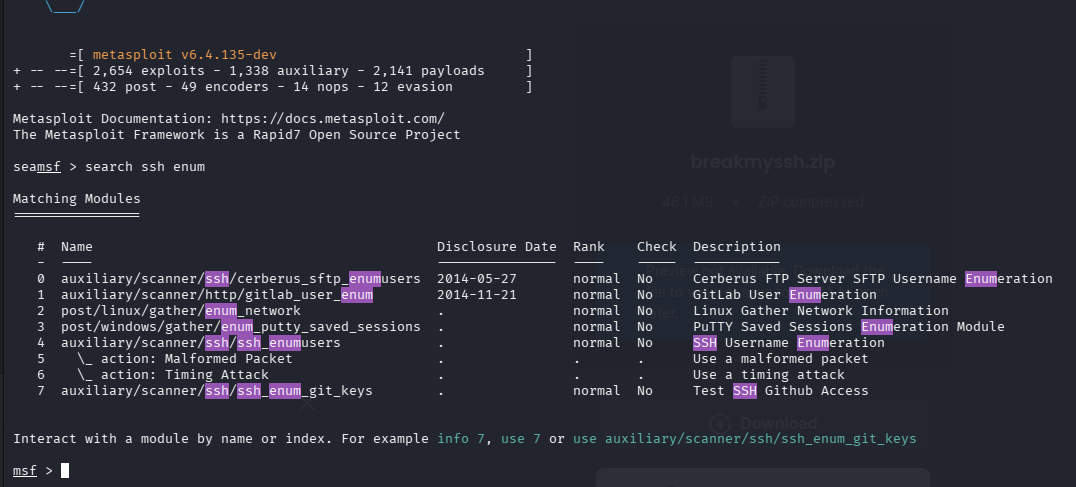The height and width of the screenshot is (487, 1076).
Task: Click the 'use 7' example command
Action: (521, 438)
